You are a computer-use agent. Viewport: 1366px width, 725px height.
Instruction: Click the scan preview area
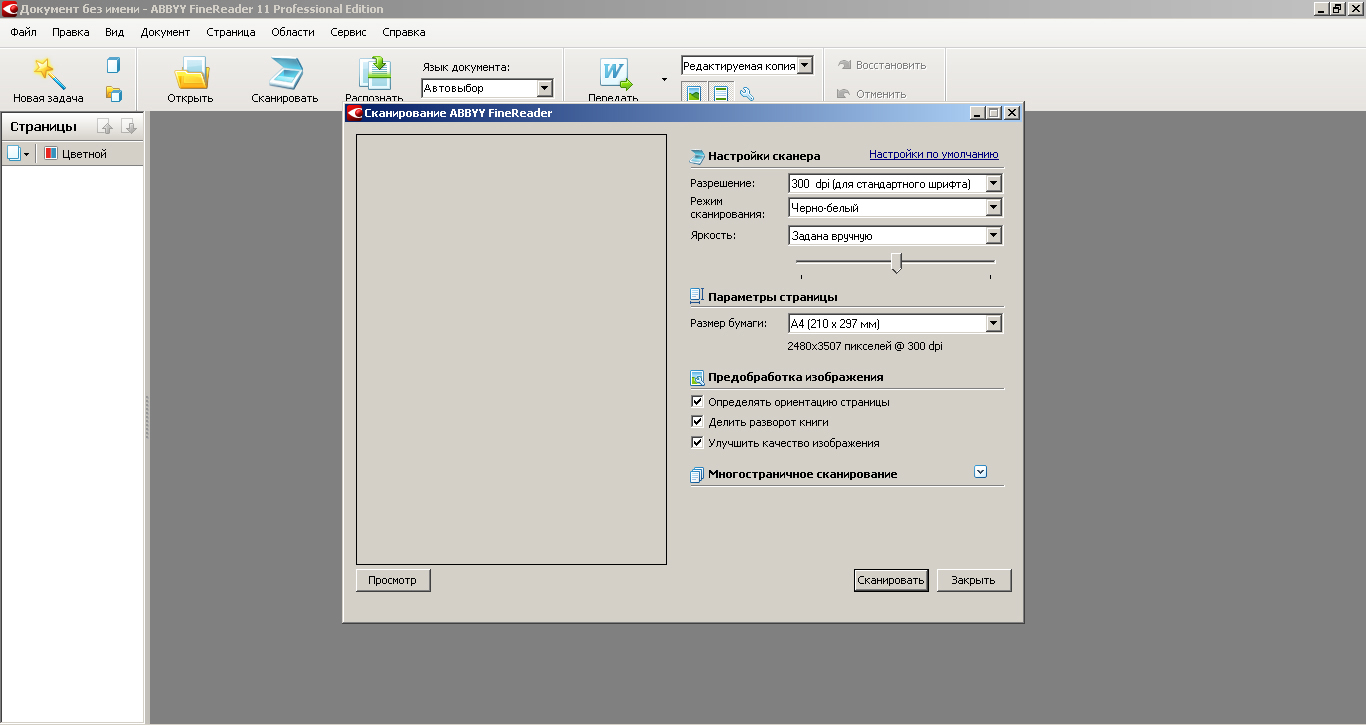point(511,349)
